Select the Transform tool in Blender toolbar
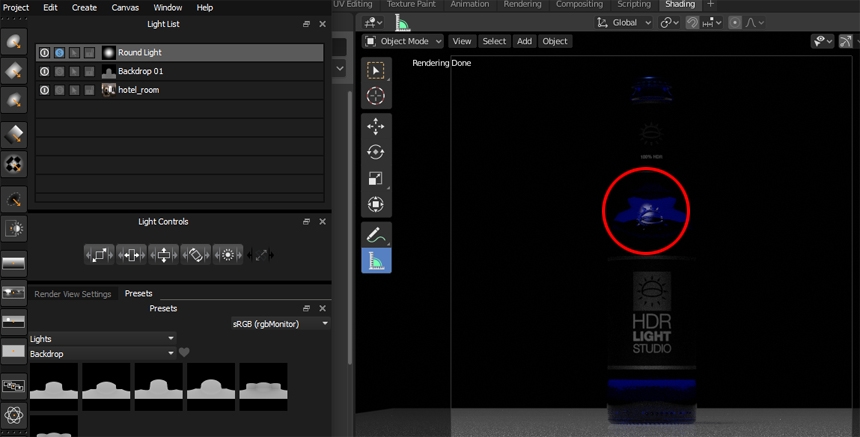This screenshot has height=437, width=860. click(376, 205)
